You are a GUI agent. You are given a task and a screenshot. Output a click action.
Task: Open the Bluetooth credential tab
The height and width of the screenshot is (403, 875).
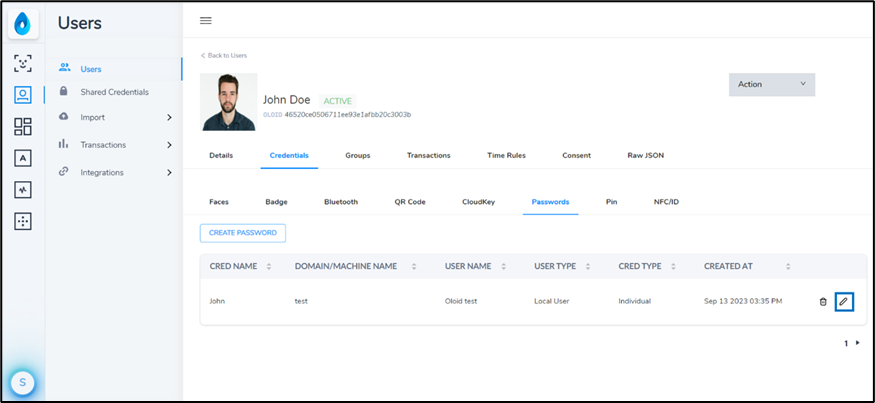(x=341, y=202)
